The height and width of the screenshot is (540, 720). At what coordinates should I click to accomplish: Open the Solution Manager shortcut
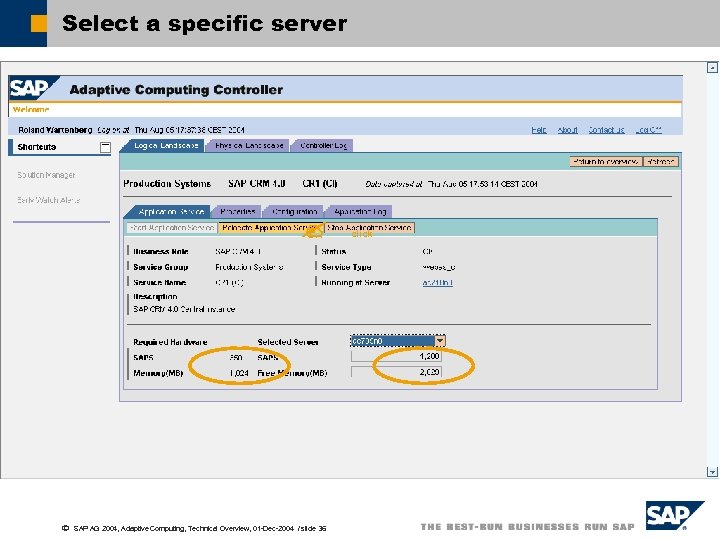pyautogui.click(x=46, y=175)
